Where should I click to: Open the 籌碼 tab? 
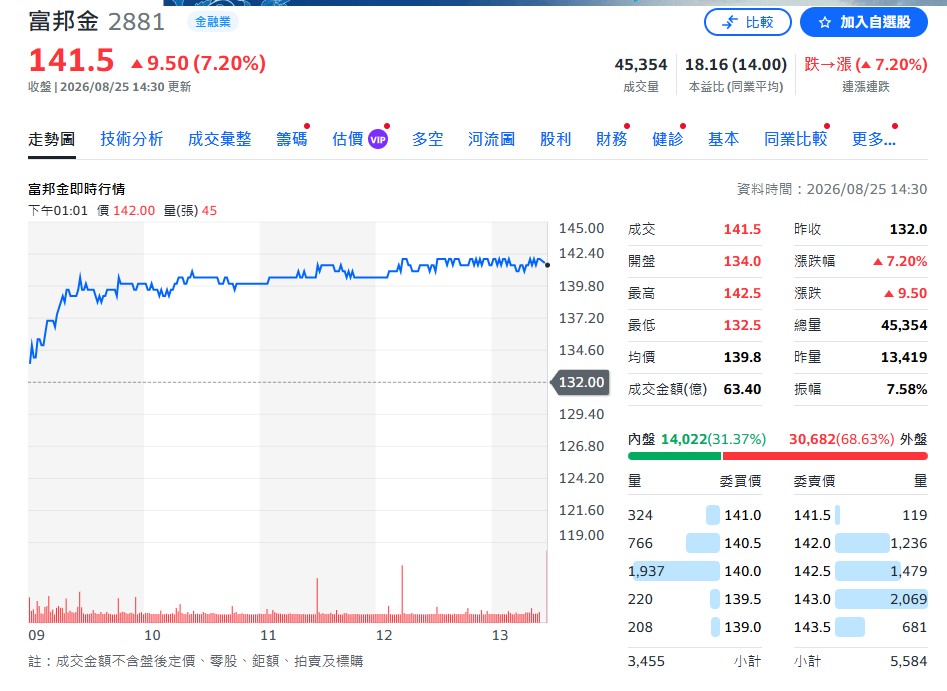pyautogui.click(x=292, y=139)
